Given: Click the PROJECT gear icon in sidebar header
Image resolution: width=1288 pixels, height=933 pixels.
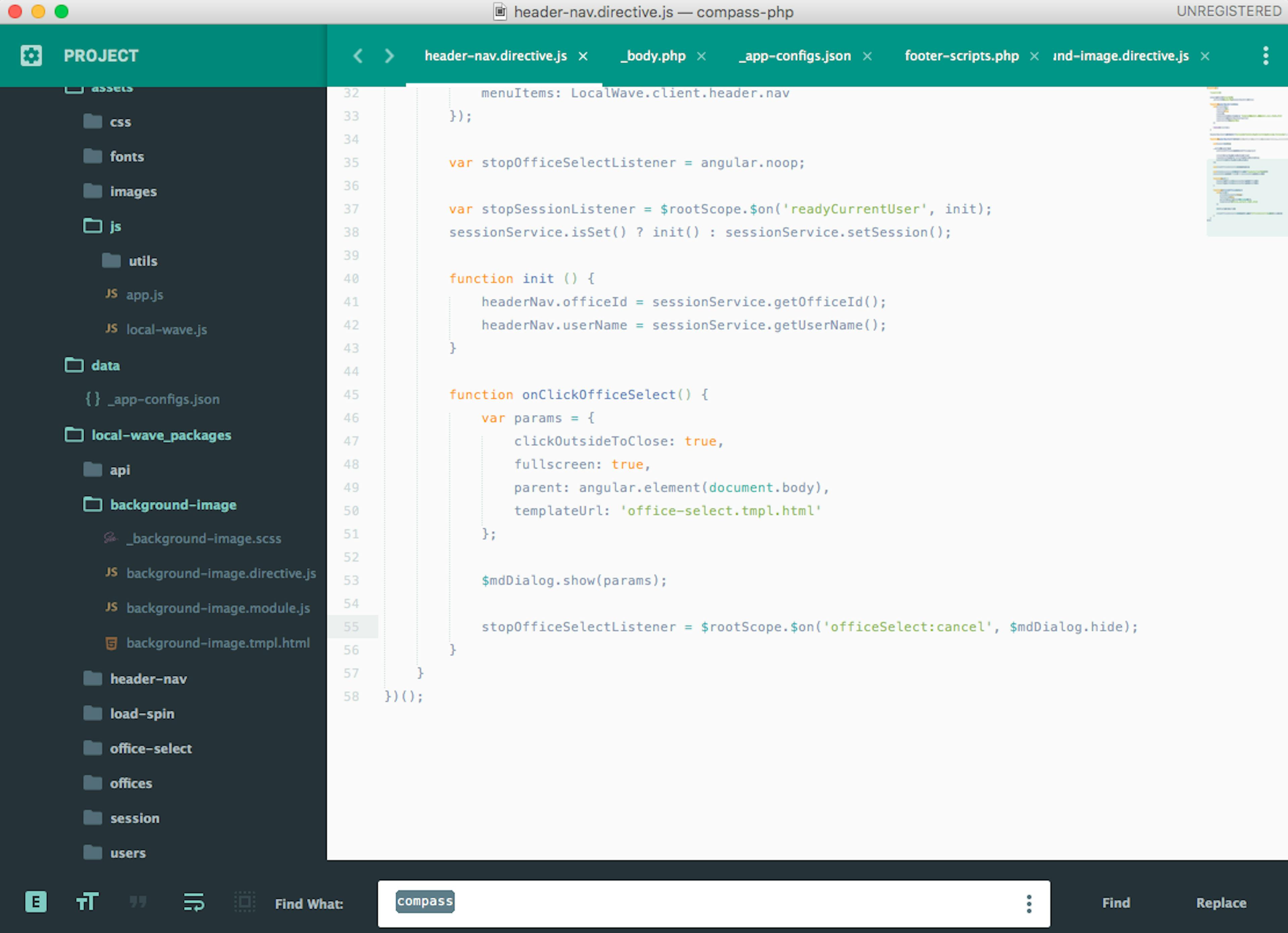Looking at the screenshot, I should (31, 55).
